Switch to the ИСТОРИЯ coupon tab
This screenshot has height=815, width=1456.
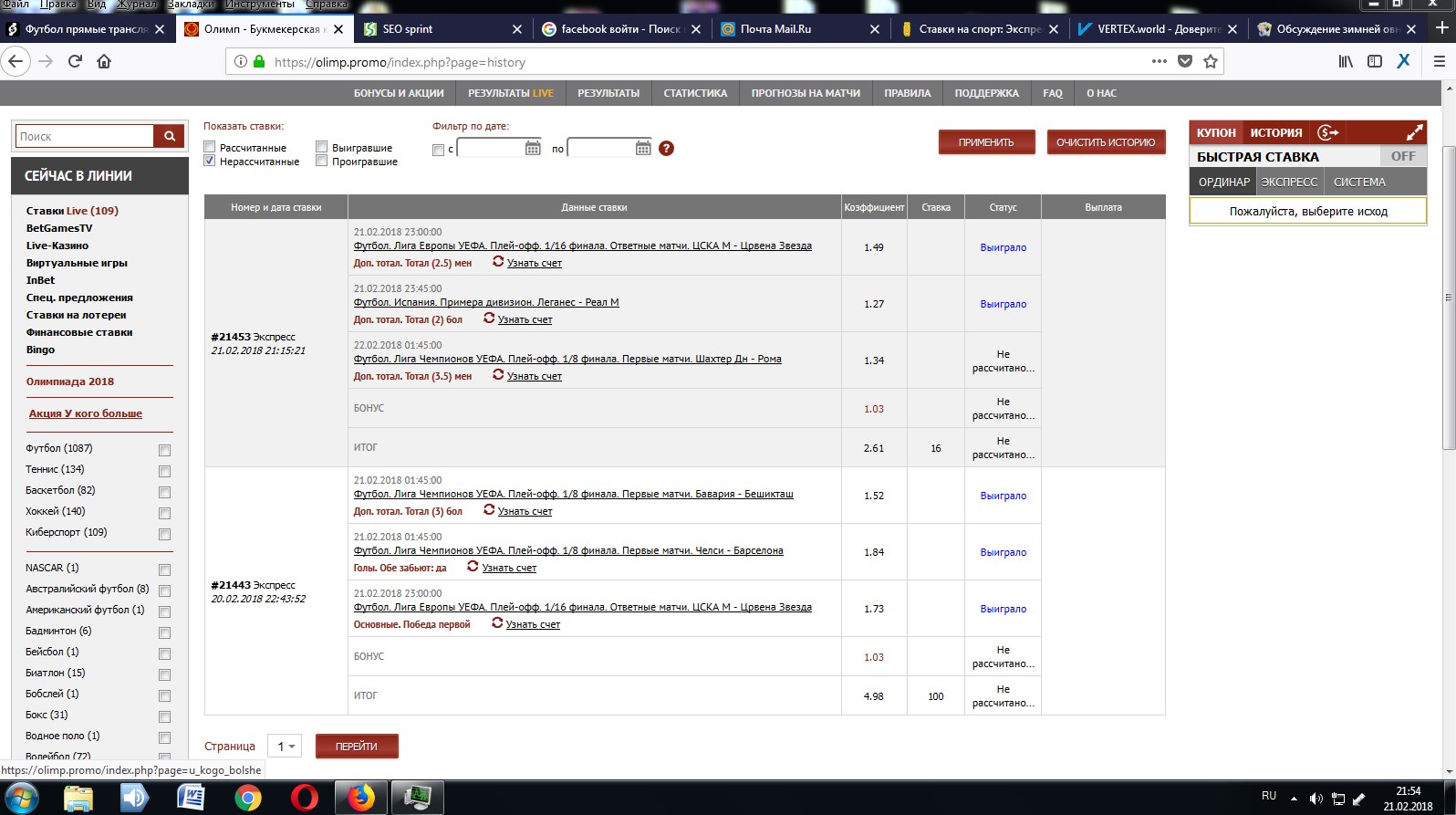[1275, 132]
